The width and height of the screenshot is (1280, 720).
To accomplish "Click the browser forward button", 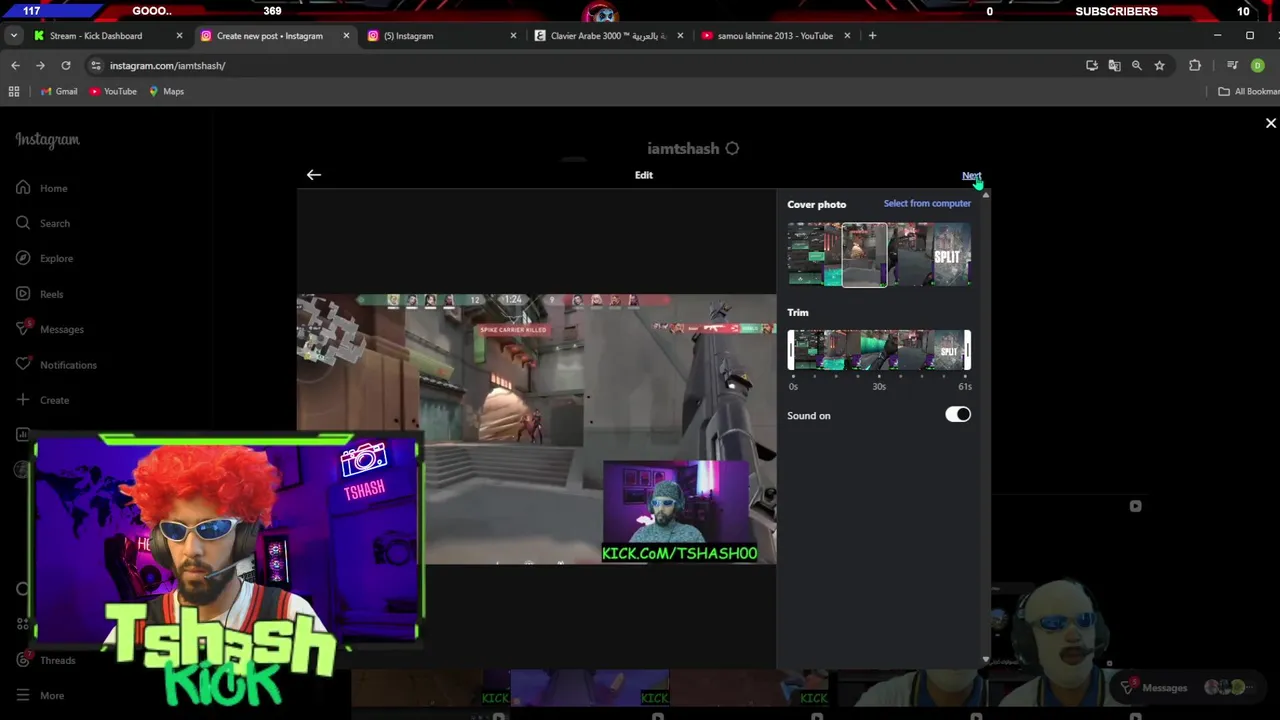I will pos(40,65).
